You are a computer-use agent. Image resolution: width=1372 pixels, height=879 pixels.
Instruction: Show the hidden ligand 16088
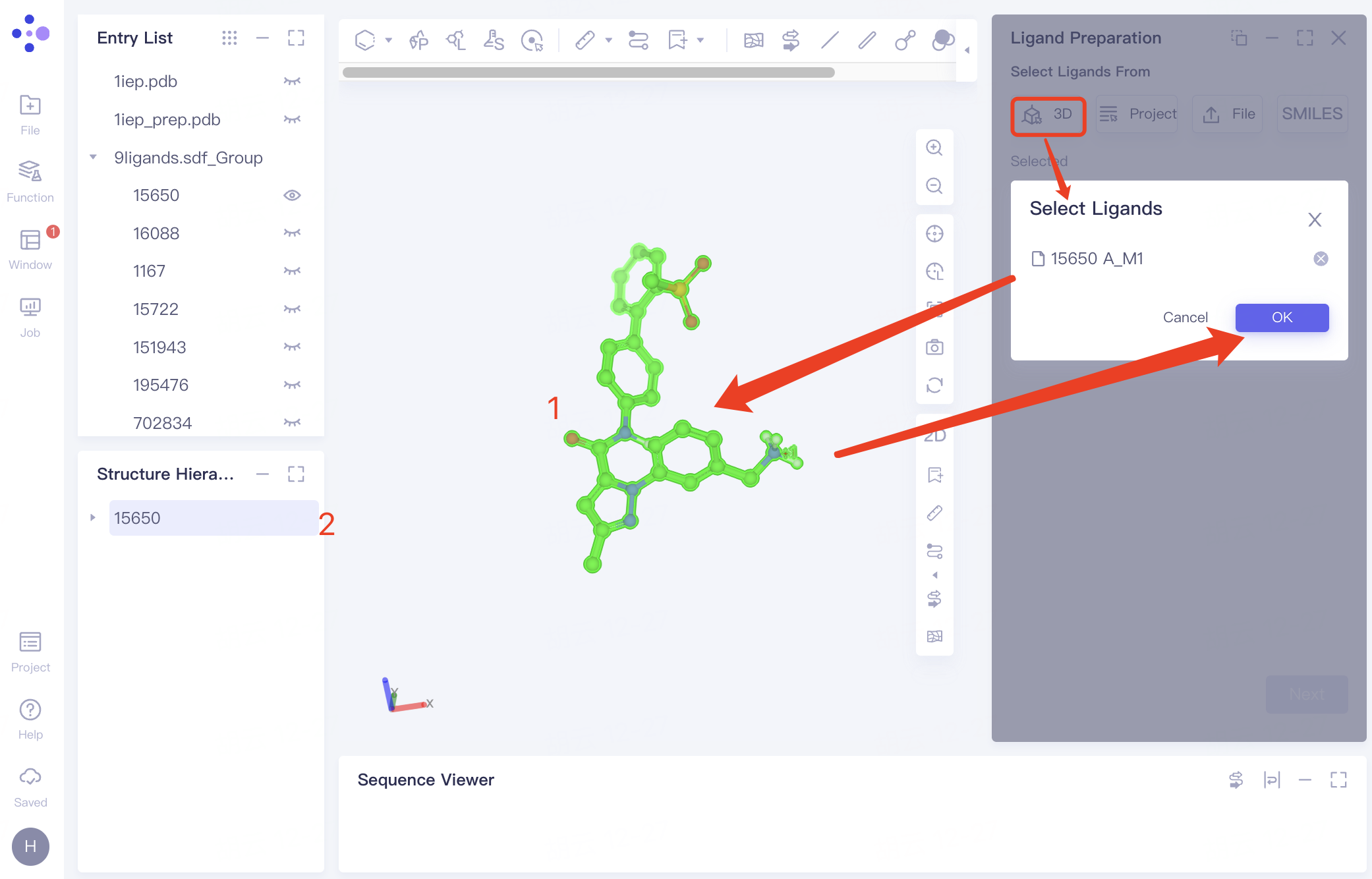pyautogui.click(x=293, y=233)
